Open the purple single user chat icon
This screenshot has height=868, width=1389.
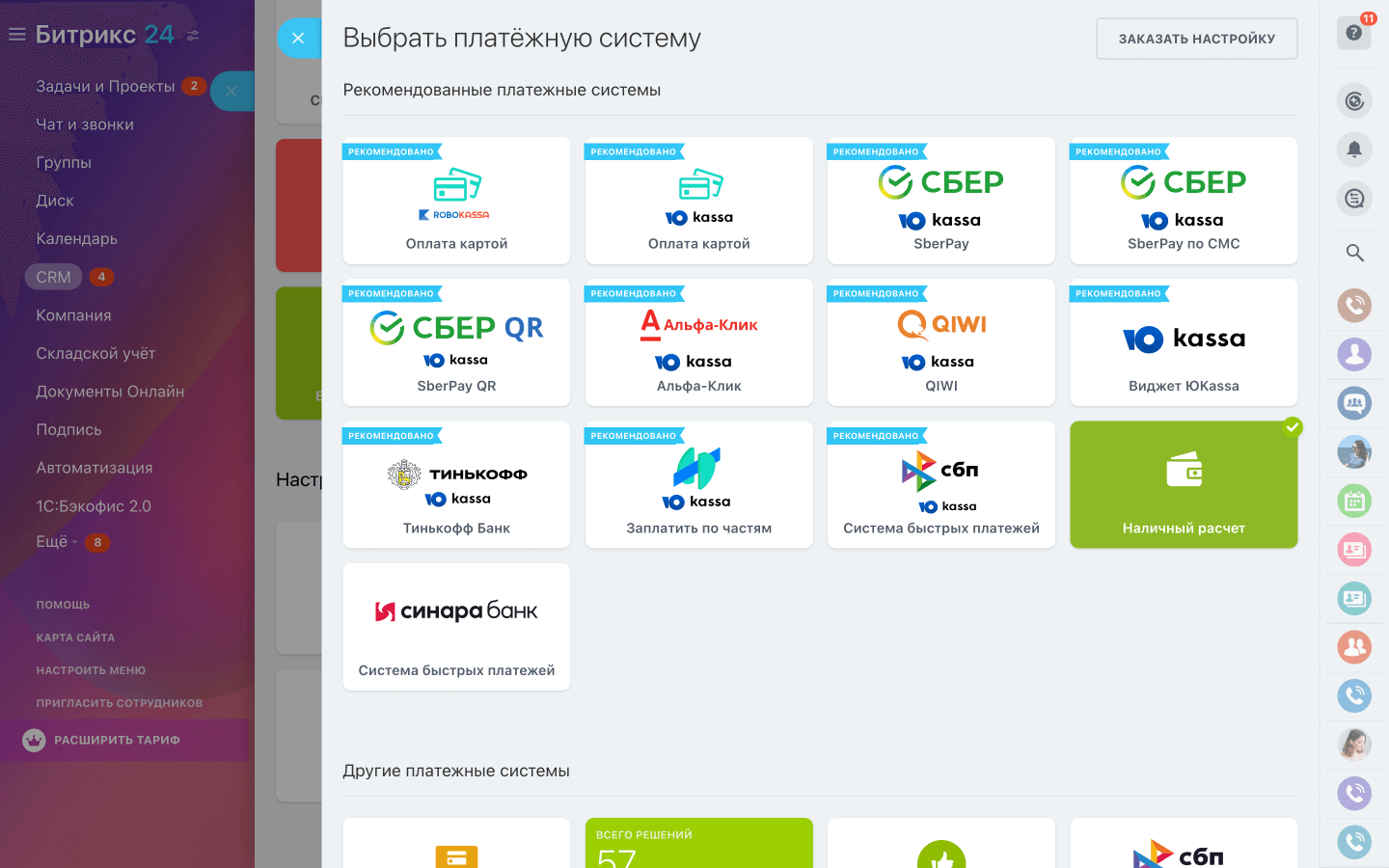tap(1354, 354)
